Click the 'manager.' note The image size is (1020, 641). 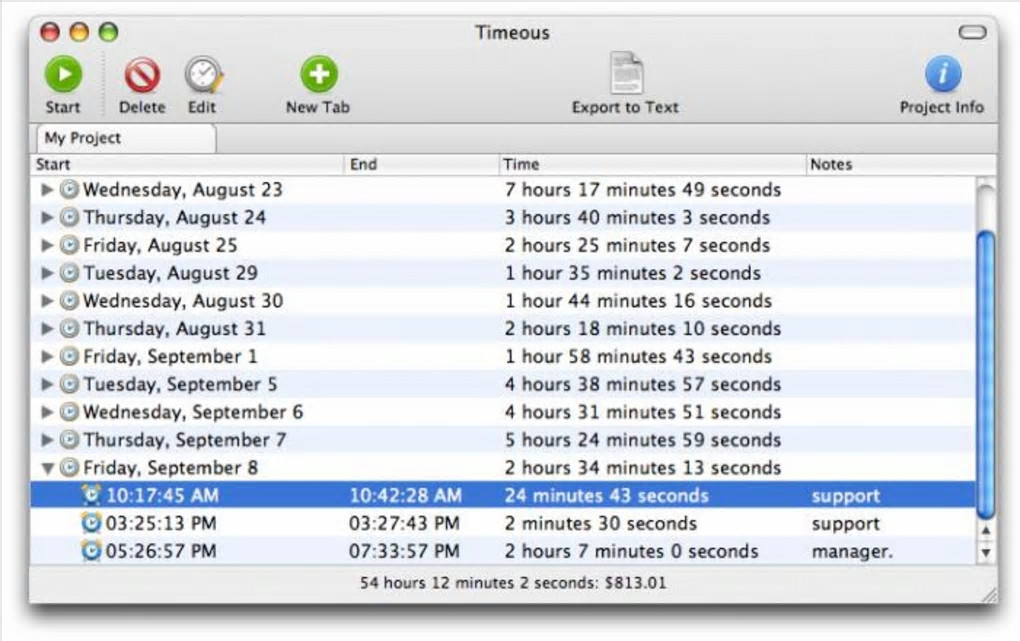click(852, 552)
